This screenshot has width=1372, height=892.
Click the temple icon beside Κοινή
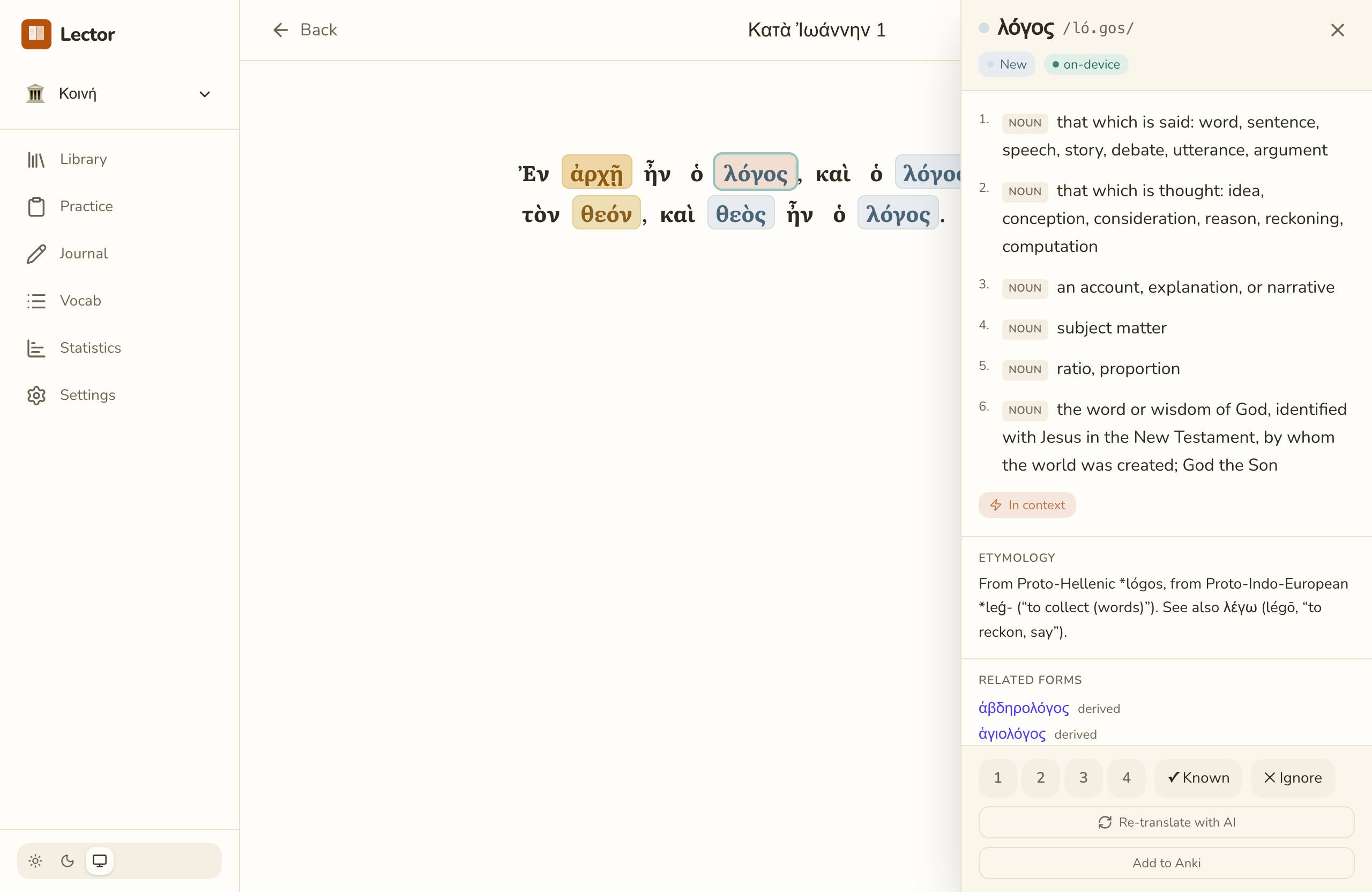click(35, 93)
